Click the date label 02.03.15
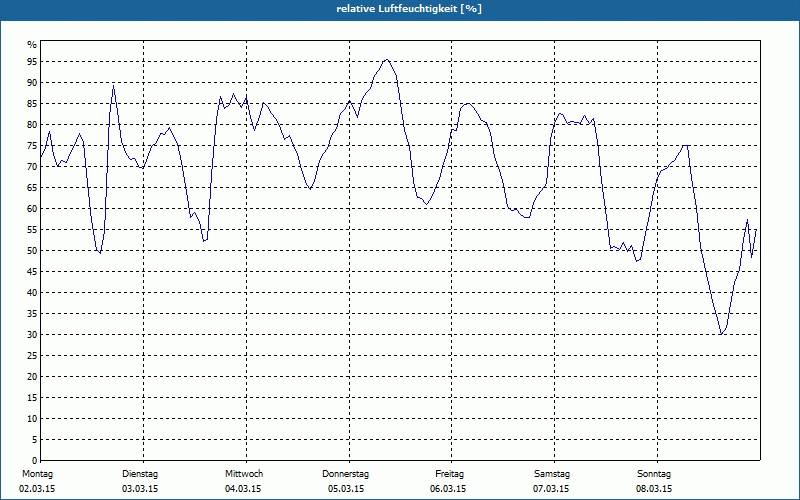Viewport: 800px width, 500px height. (x=37, y=489)
